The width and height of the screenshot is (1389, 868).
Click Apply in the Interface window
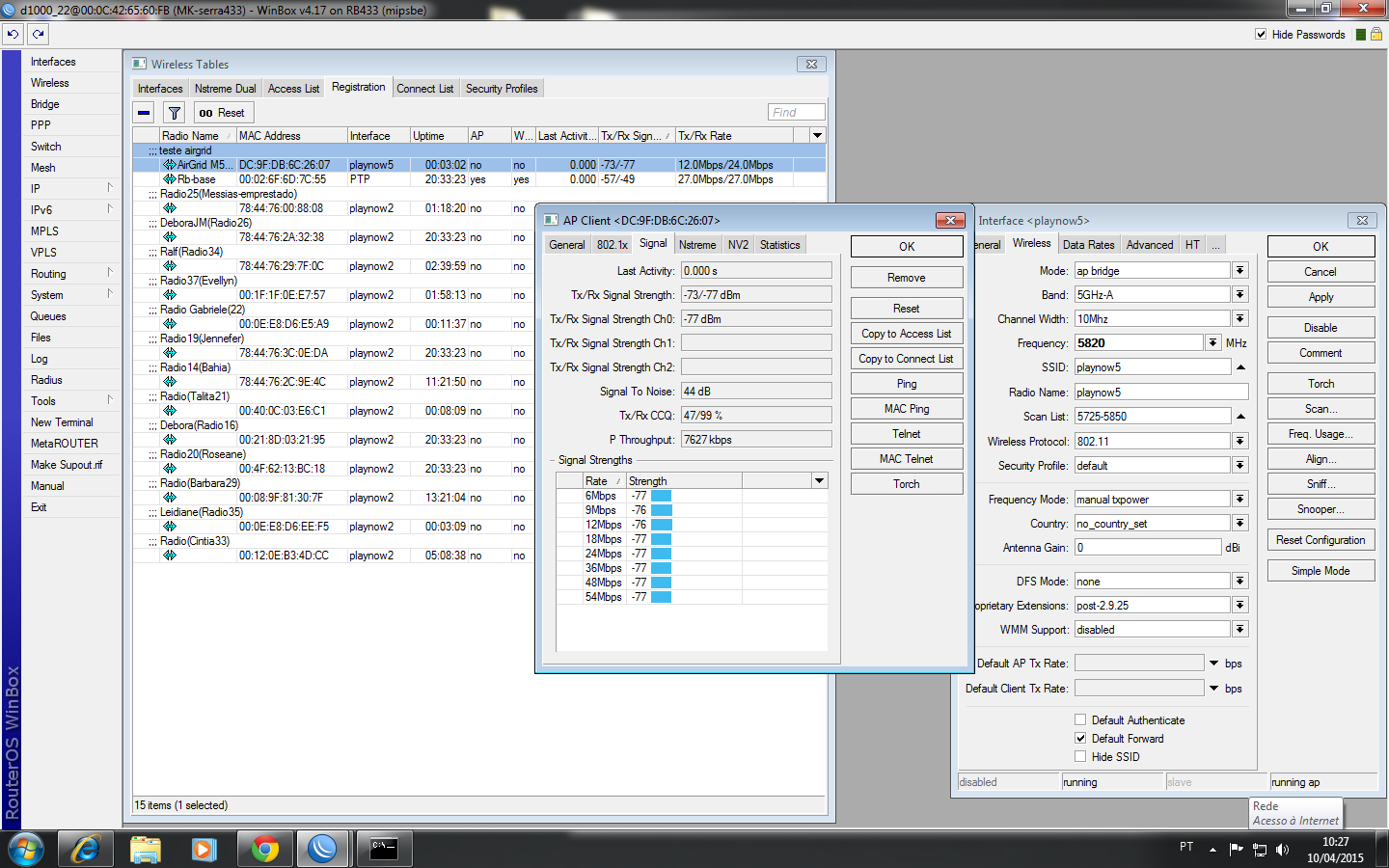[x=1321, y=297]
